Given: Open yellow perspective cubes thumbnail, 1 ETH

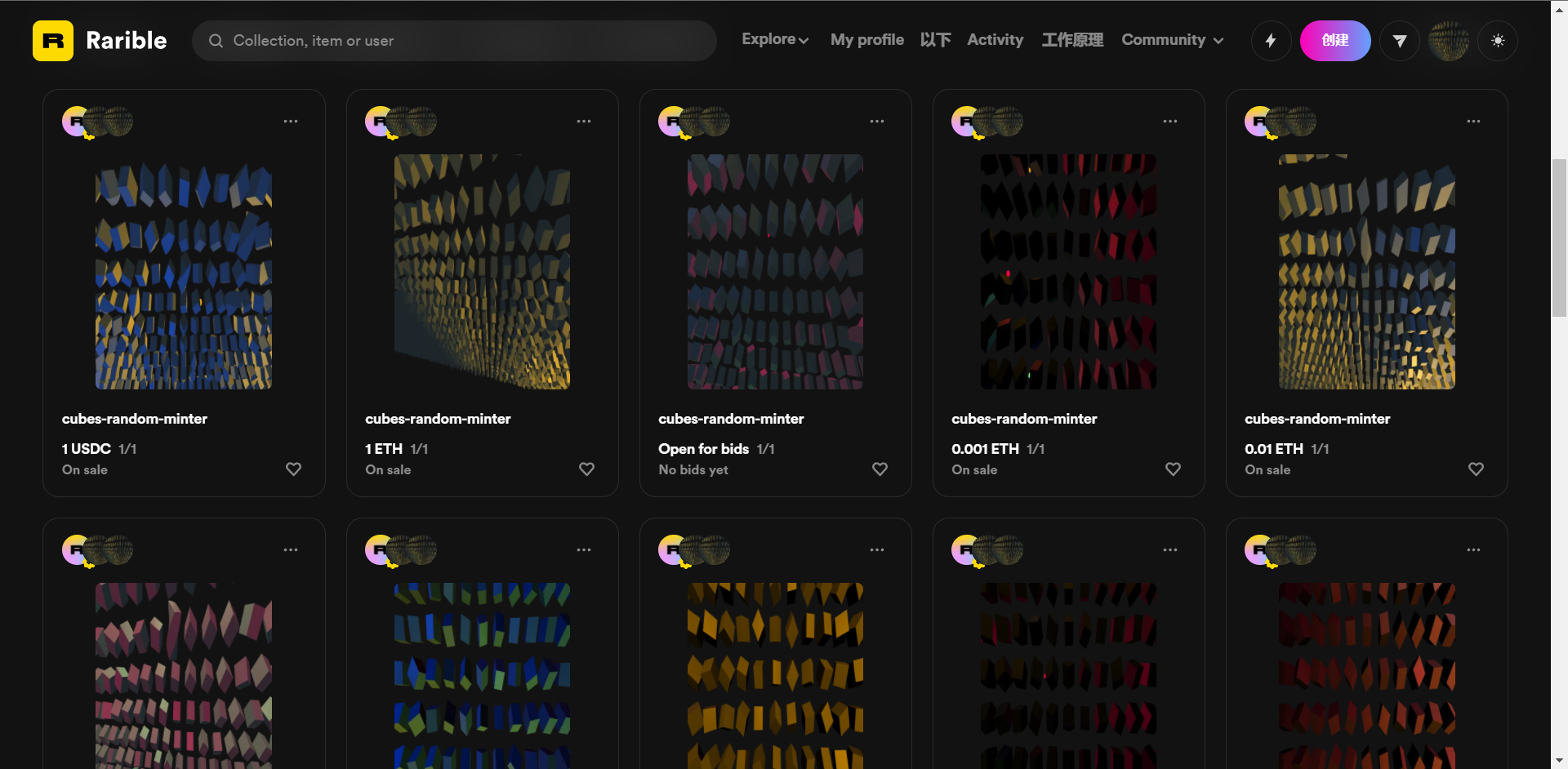Looking at the screenshot, I should 482,272.
